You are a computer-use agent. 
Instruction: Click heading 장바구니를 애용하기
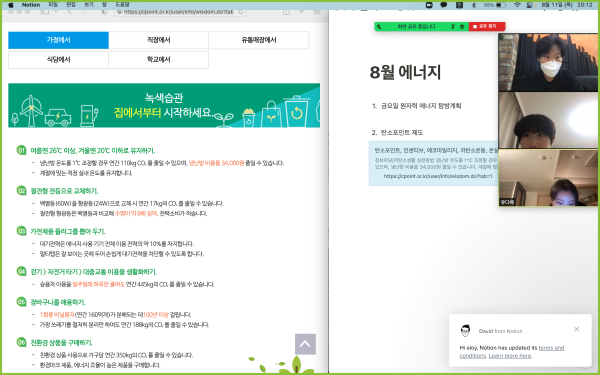click(x=58, y=302)
